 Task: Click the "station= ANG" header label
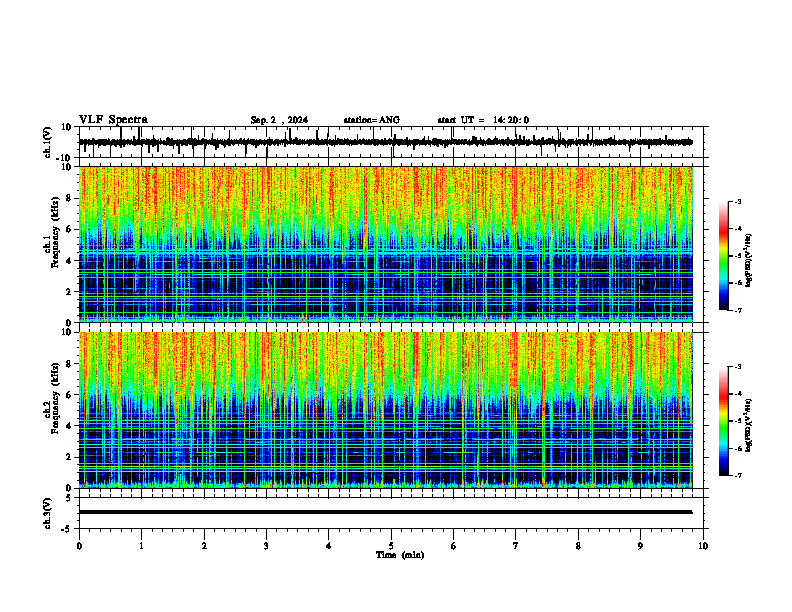tap(371, 120)
